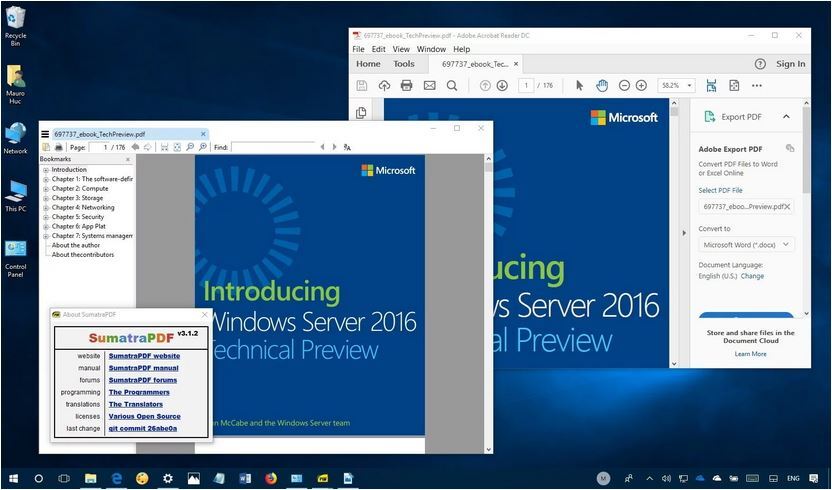Click Sign In in Acrobat Reader
This screenshot has width=832, height=490.
point(790,64)
